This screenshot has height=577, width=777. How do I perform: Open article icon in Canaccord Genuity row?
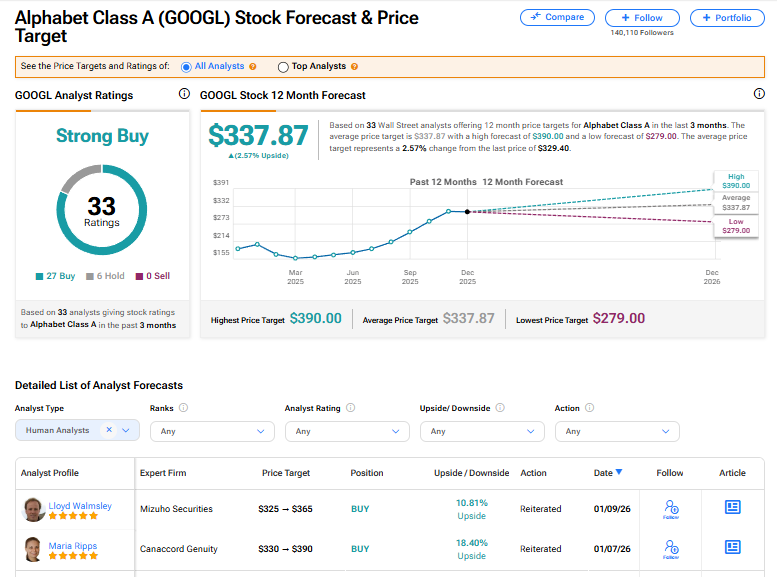pos(732,547)
